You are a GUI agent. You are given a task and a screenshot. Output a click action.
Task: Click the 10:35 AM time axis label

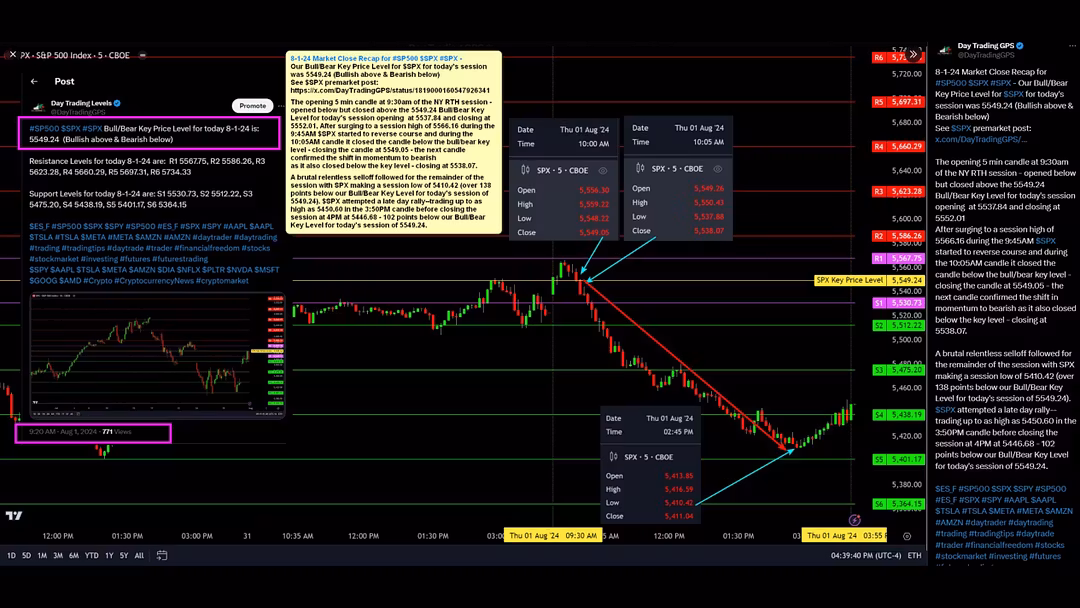click(x=298, y=536)
